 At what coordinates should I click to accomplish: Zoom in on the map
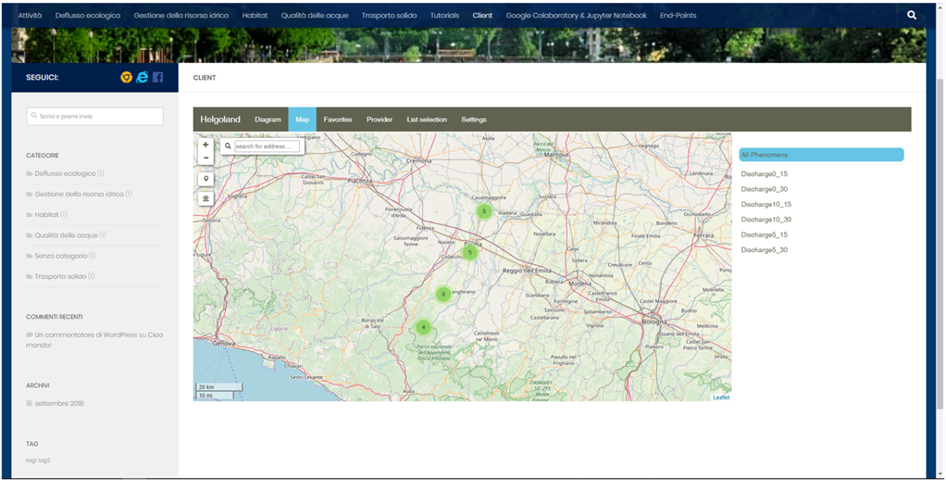tap(206, 145)
